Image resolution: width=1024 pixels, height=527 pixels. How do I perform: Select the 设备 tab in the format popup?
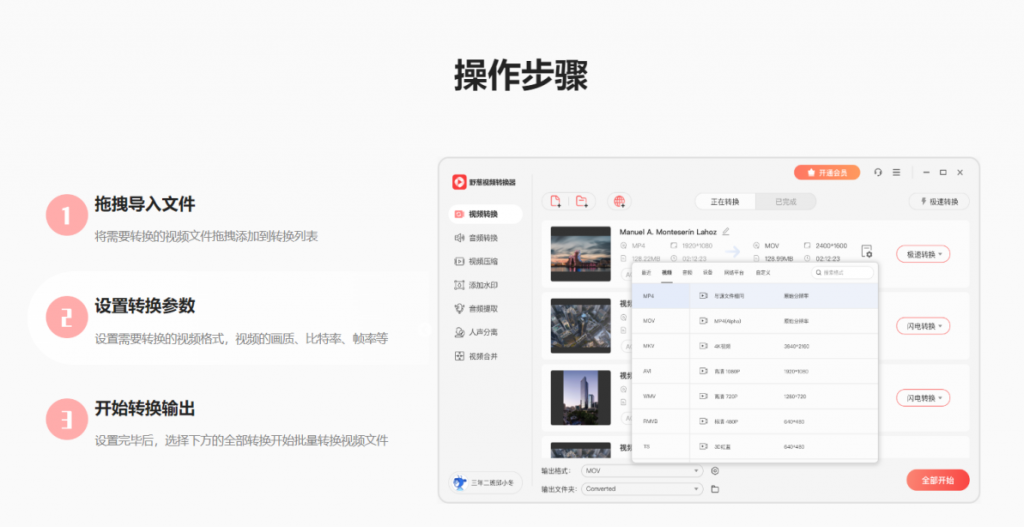click(708, 273)
